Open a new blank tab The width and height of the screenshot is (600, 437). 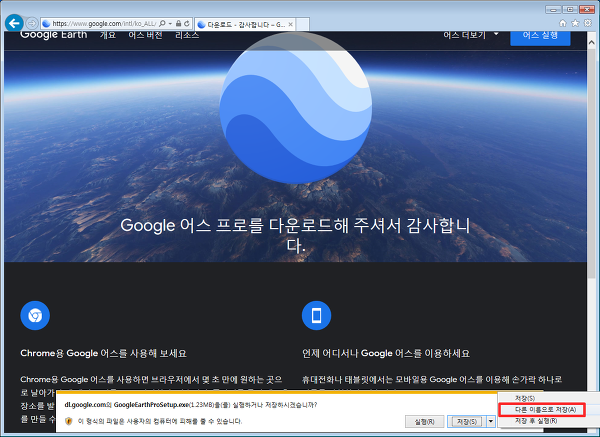click(x=302, y=24)
